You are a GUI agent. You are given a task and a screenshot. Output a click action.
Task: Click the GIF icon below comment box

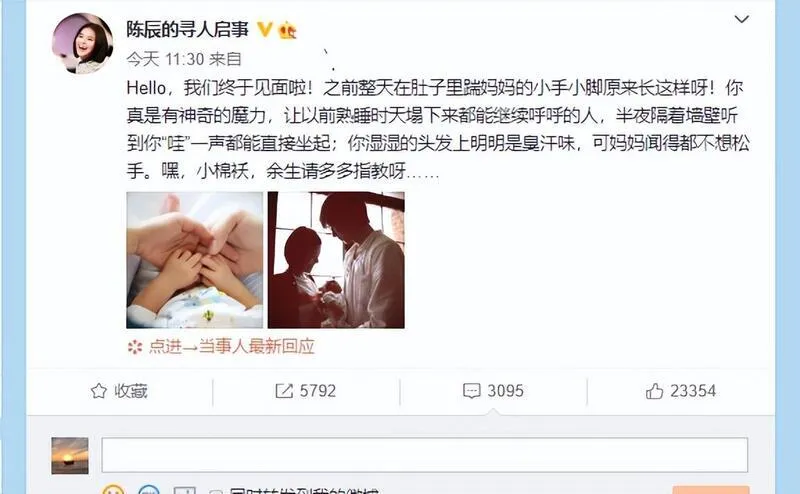[x=149, y=490]
